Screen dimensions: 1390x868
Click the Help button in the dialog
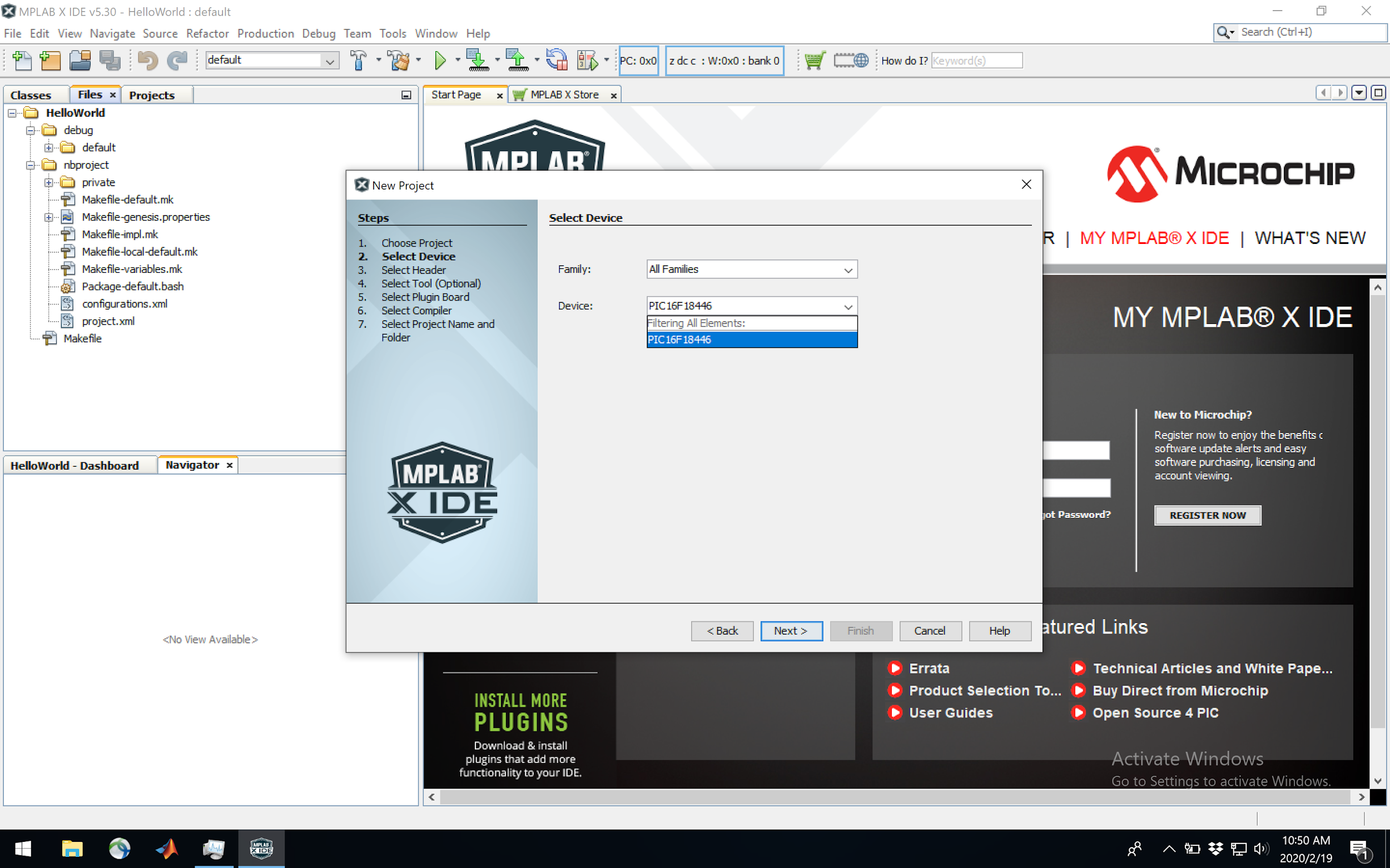click(x=1000, y=631)
